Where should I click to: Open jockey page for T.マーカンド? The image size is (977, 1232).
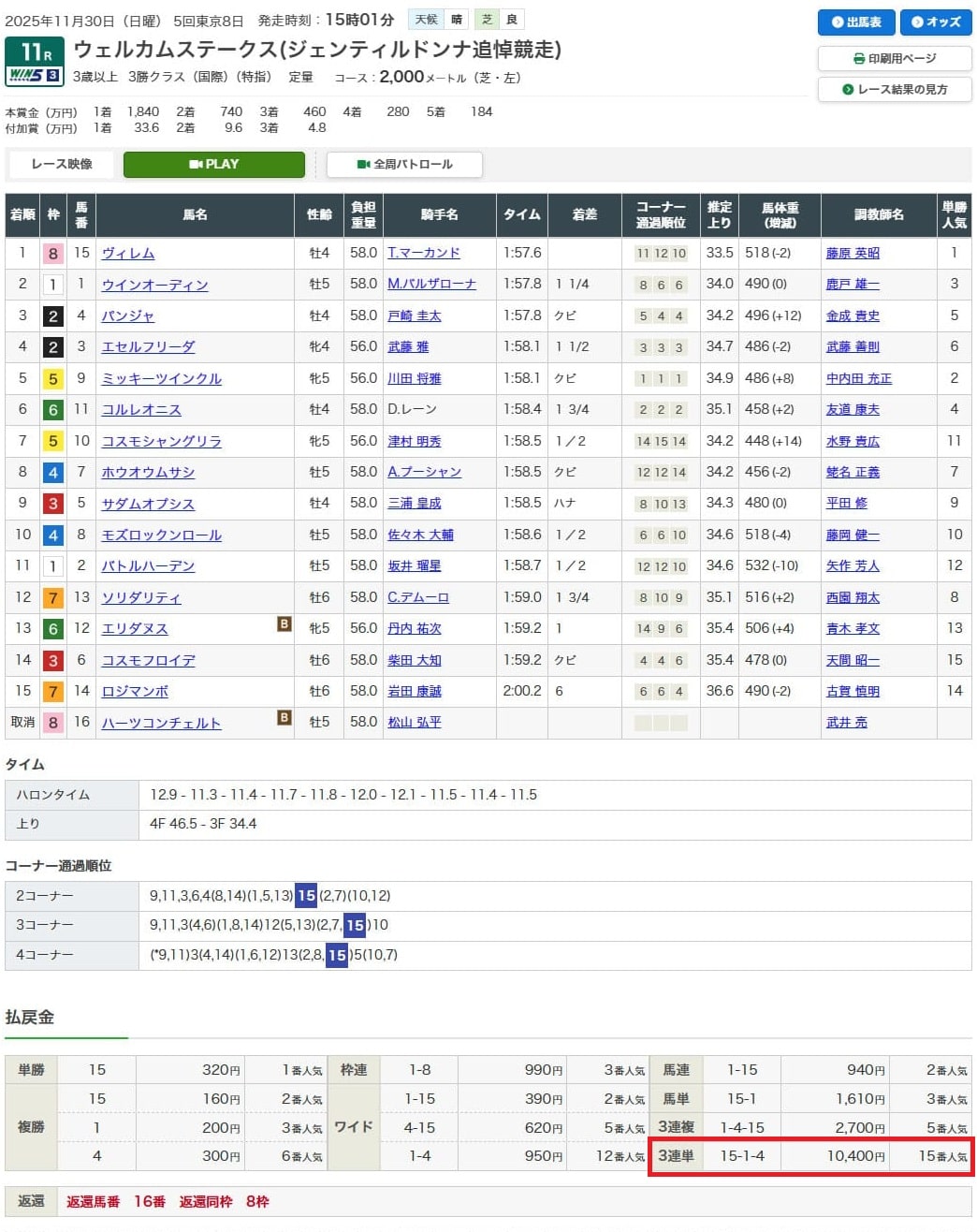click(424, 253)
